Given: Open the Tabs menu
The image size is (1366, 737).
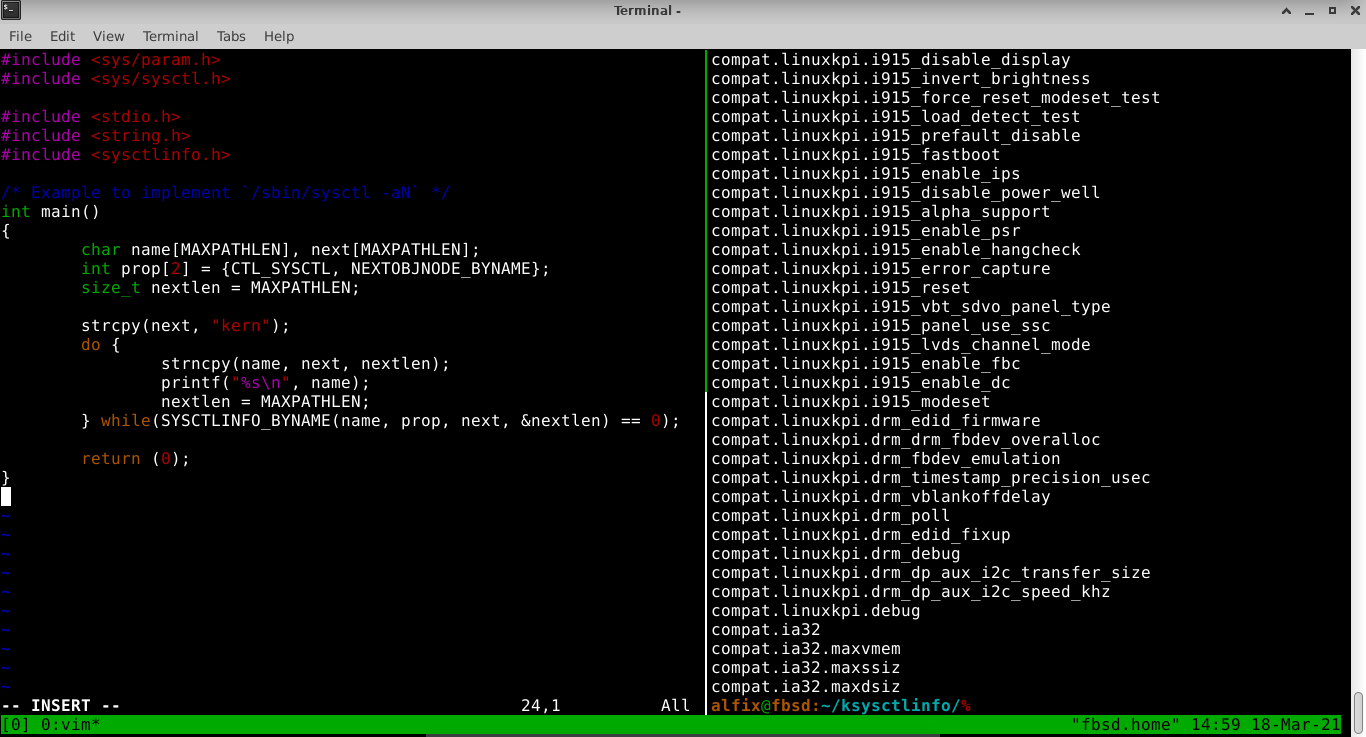Looking at the screenshot, I should pos(231,36).
